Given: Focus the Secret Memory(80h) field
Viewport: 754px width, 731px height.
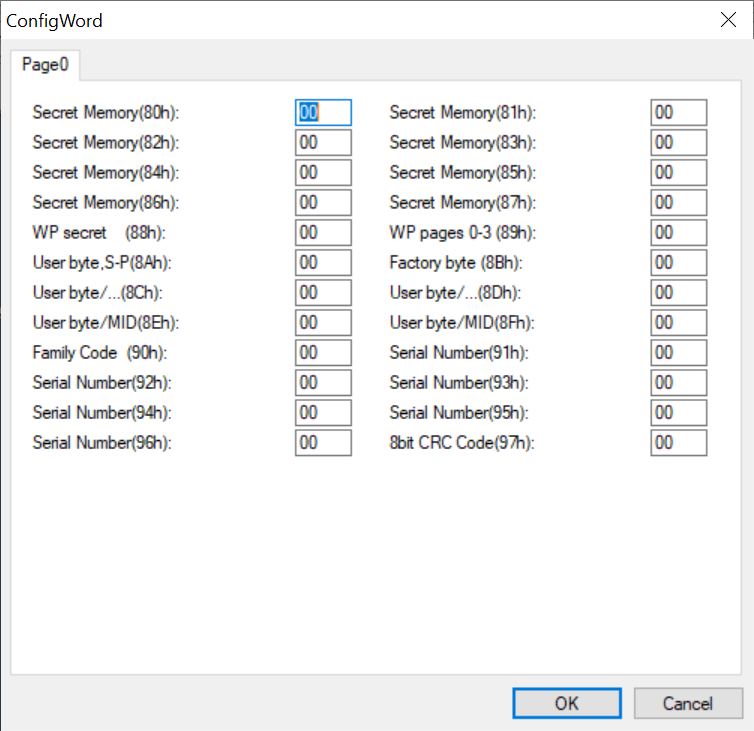Looking at the screenshot, I should pyautogui.click(x=323, y=113).
